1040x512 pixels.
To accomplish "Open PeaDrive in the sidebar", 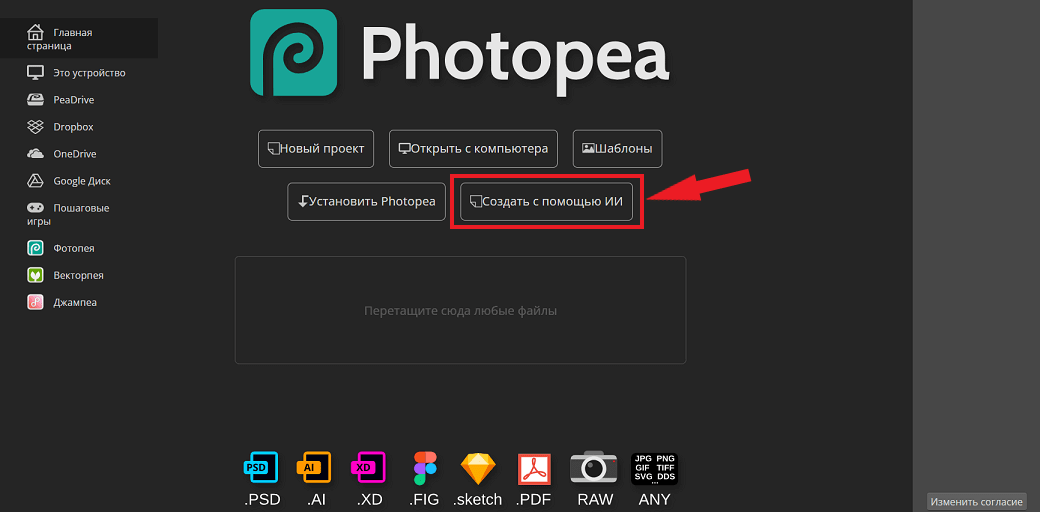I will point(73,100).
